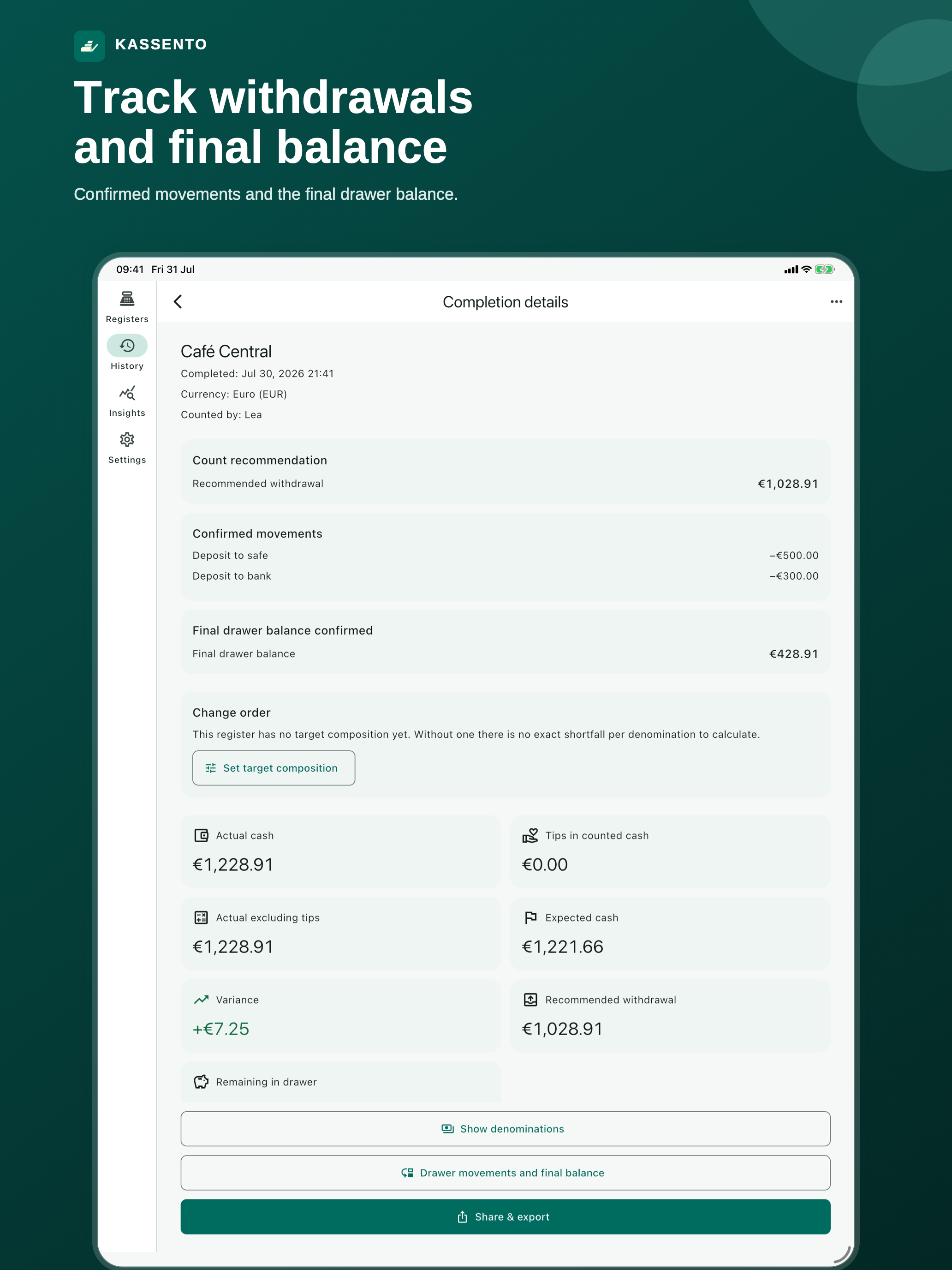Click the +€7.25 variance value
This screenshot has width=952, height=1270.
[x=221, y=1029]
